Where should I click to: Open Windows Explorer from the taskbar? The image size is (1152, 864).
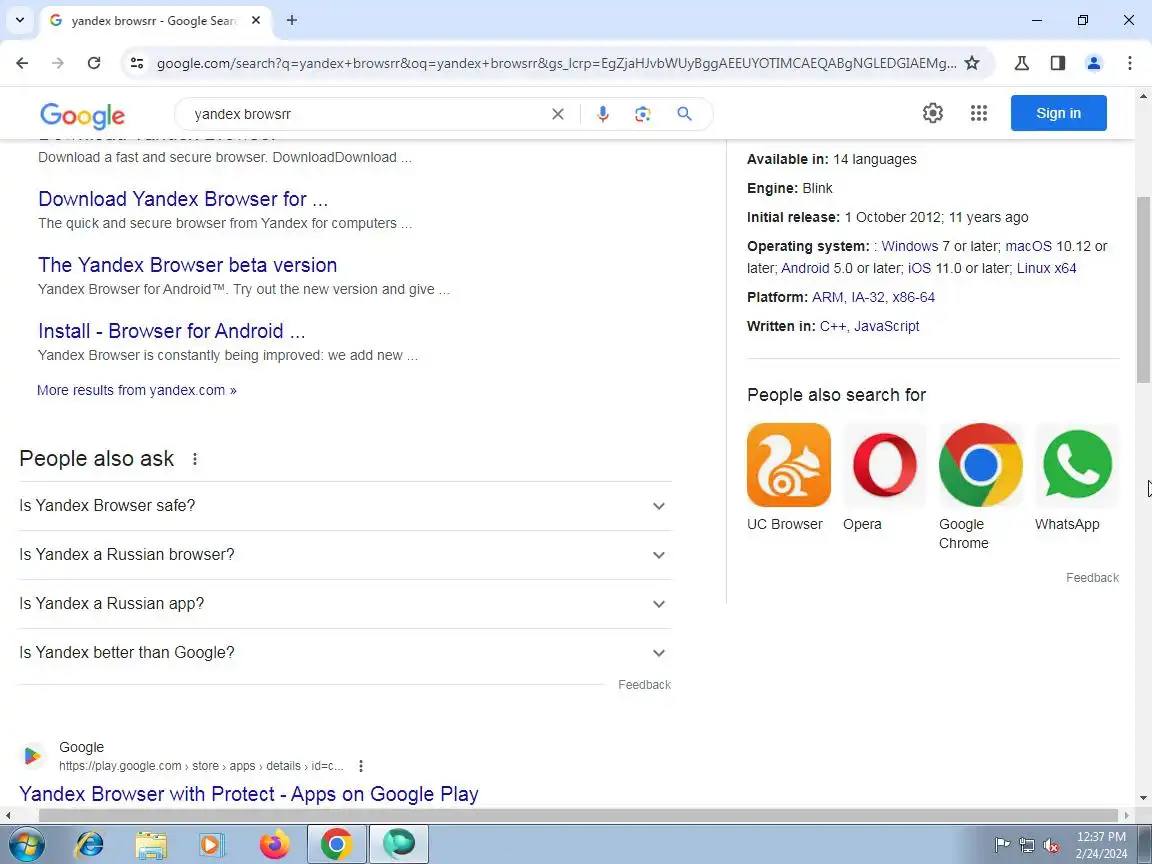pos(151,845)
